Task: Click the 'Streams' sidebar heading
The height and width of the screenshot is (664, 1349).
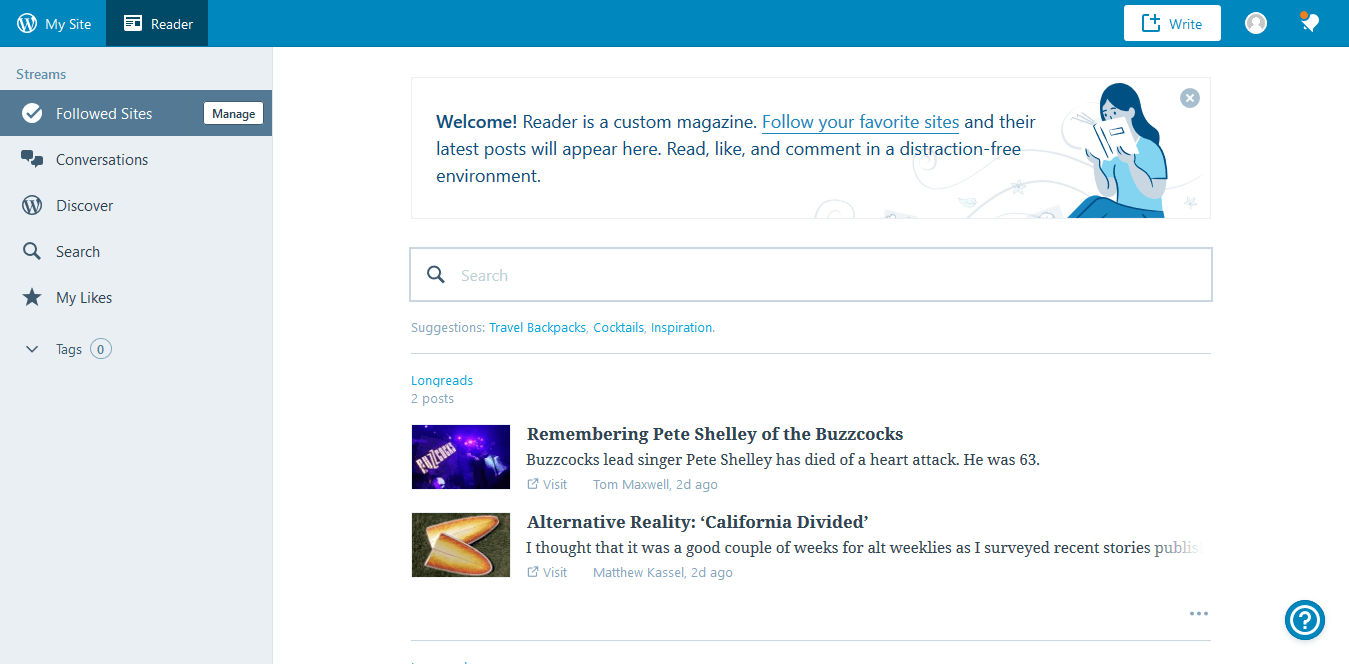Action: (41, 74)
